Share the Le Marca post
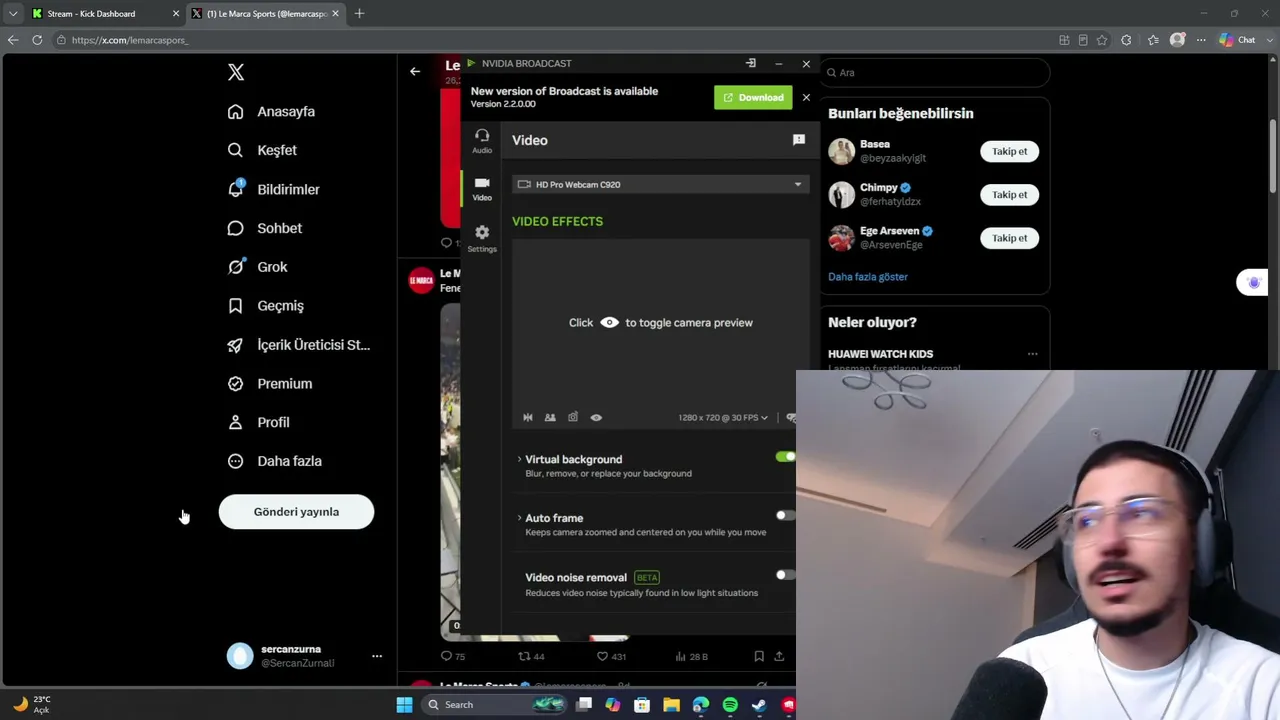 779,656
